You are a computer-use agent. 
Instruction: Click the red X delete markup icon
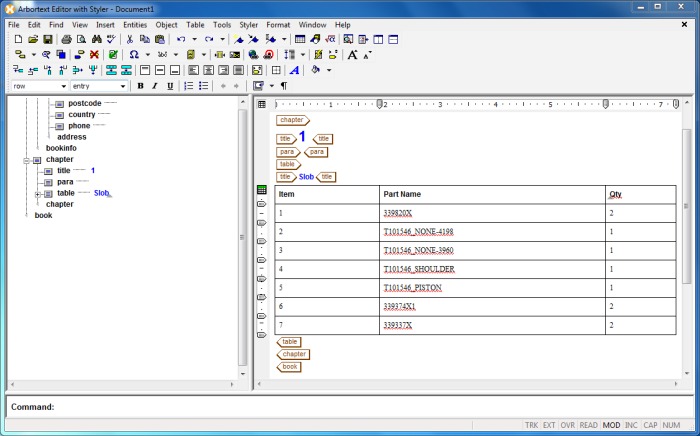pyautogui.click(x=94, y=54)
